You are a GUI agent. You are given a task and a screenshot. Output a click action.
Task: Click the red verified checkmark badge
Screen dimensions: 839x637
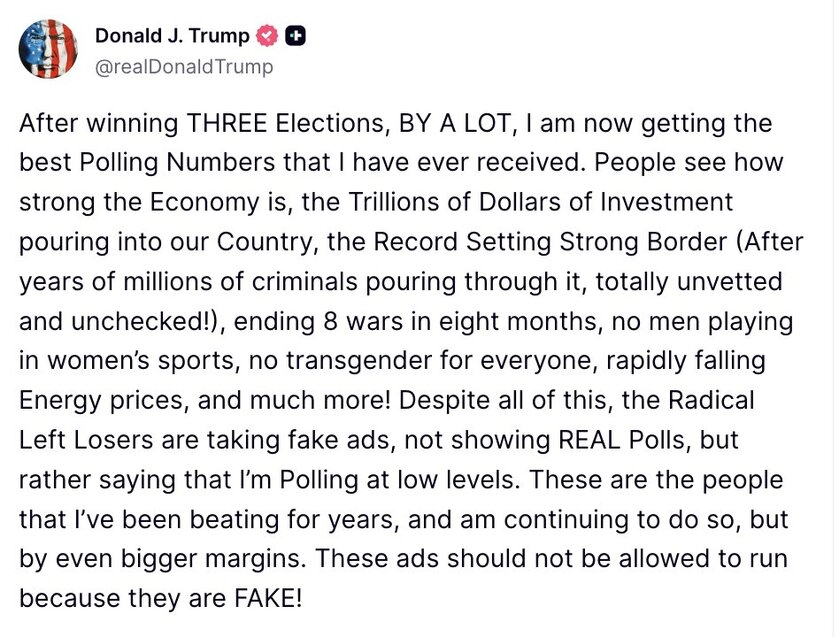(x=267, y=37)
